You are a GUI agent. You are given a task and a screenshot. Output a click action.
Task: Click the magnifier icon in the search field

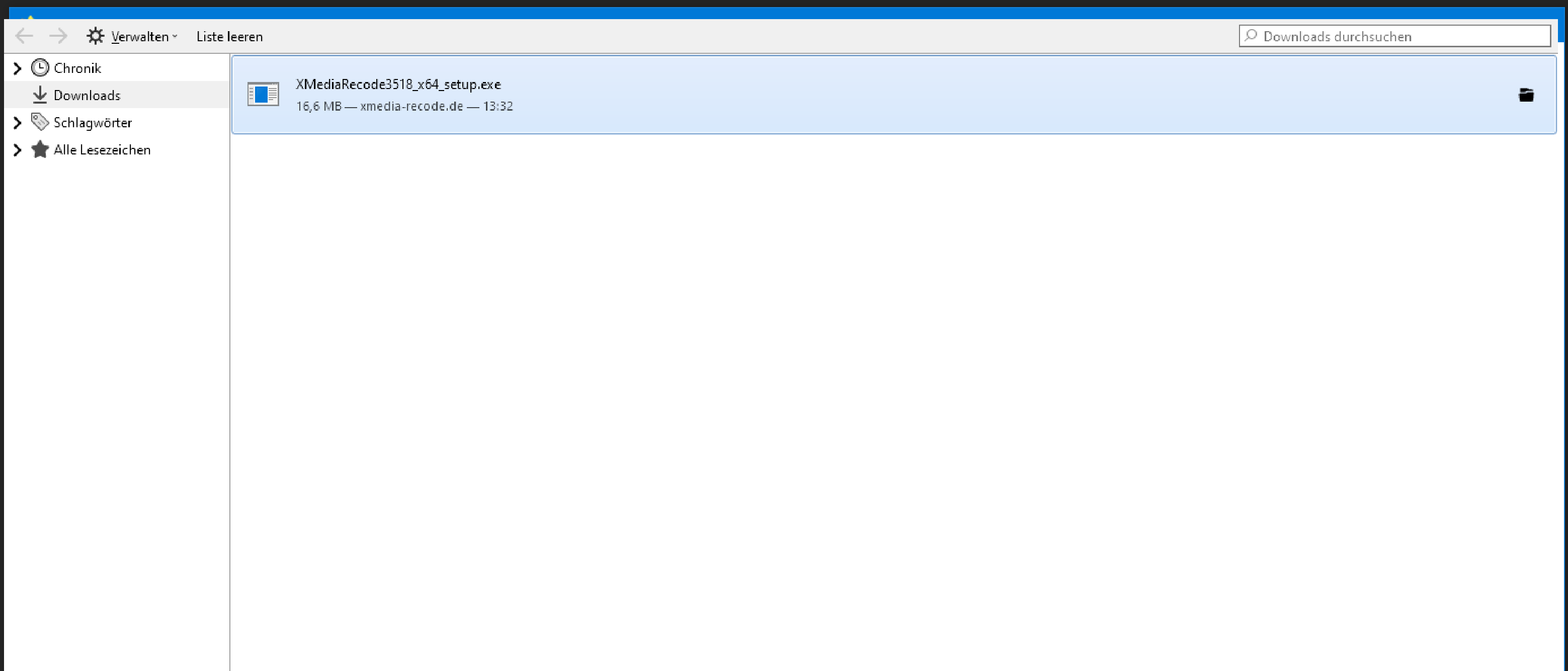[x=1251, y=36]
